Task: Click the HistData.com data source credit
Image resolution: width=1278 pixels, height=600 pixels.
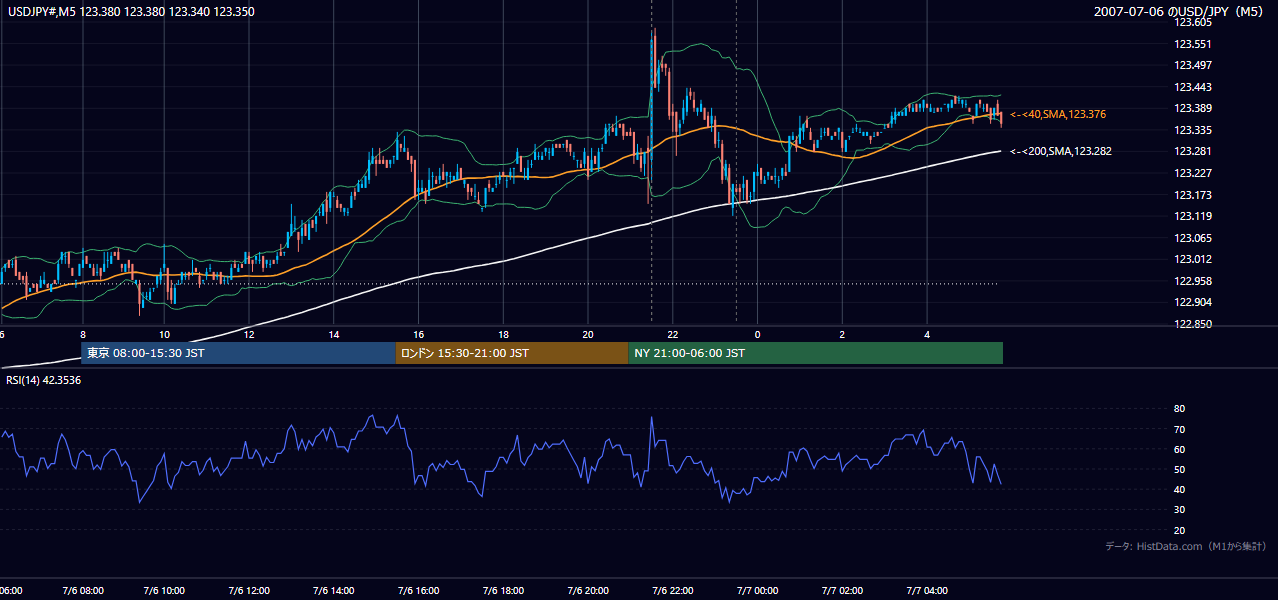Action: click(x=1186, y=546)
